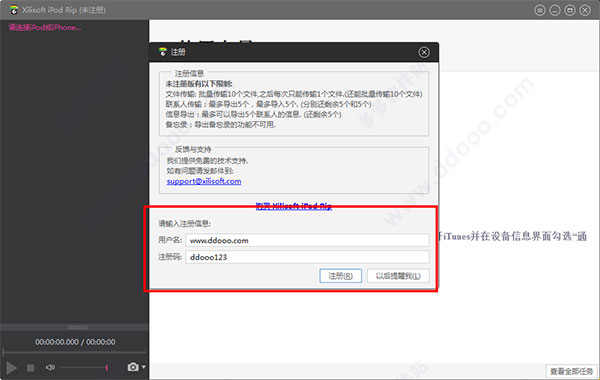Click the 00:00:00.000 / 00:00:00 time display
The width and height of the screenshot is (600, 380).
pos(75,342)
